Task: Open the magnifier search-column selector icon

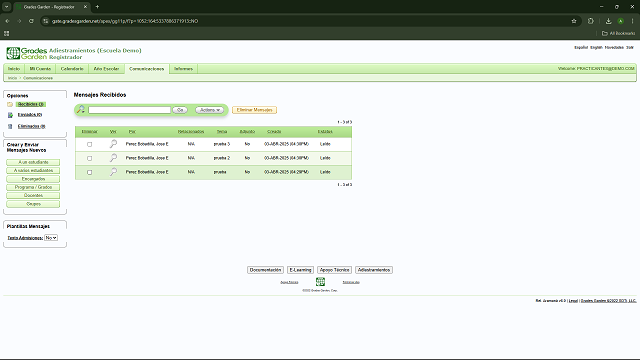Action: pos(81,109)
